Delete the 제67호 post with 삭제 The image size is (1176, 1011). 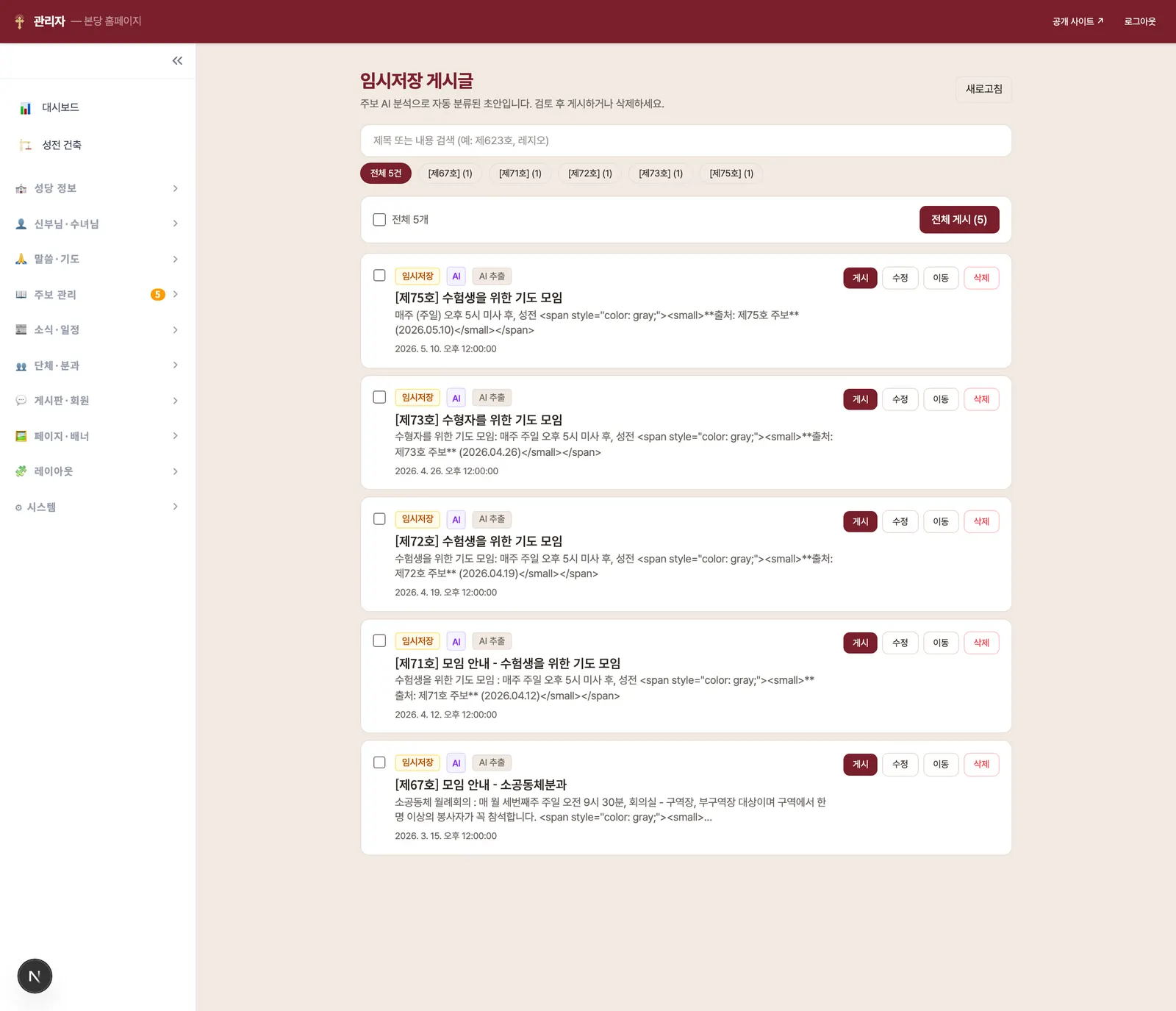click(x=981, y=764)
